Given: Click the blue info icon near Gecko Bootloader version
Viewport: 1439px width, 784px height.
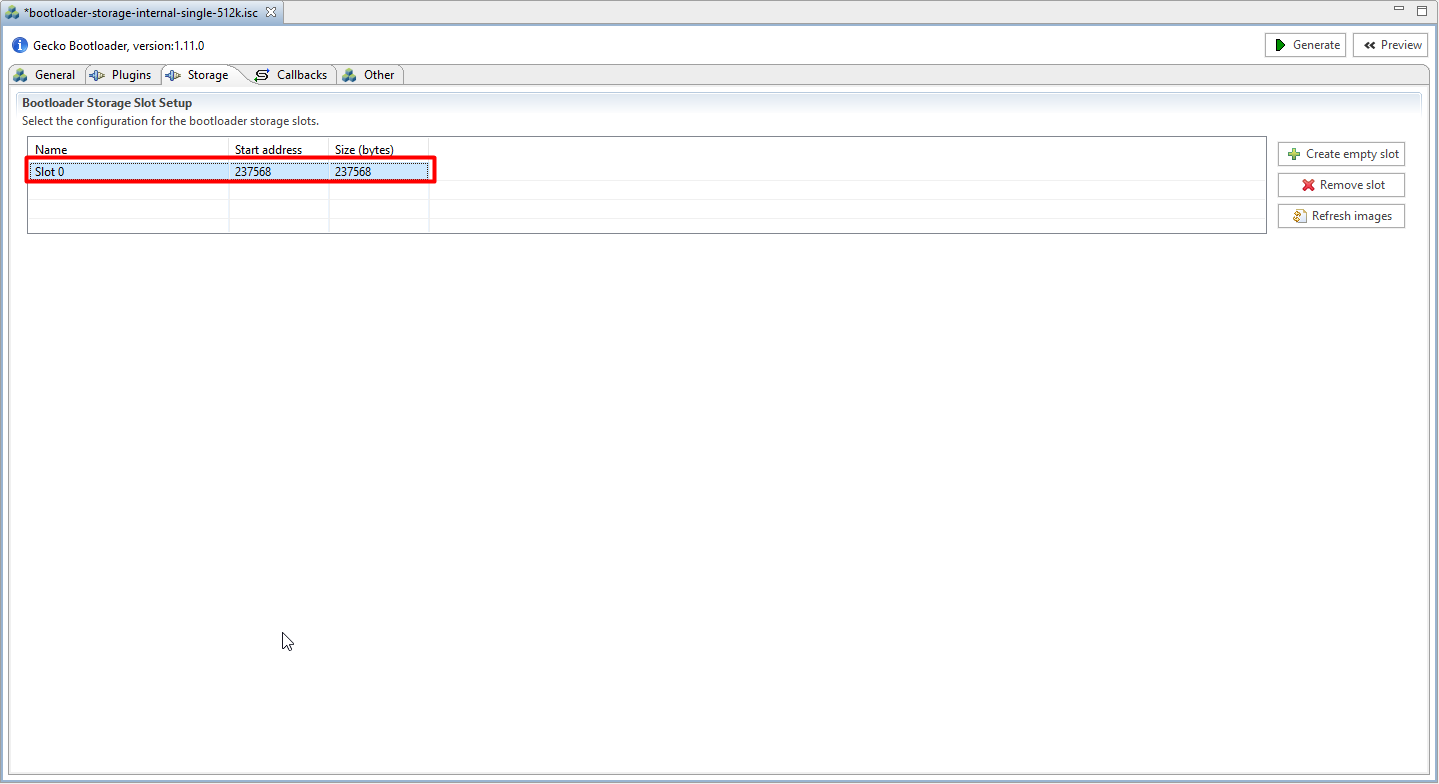Looking at the screenshot, I should [19, 45].
